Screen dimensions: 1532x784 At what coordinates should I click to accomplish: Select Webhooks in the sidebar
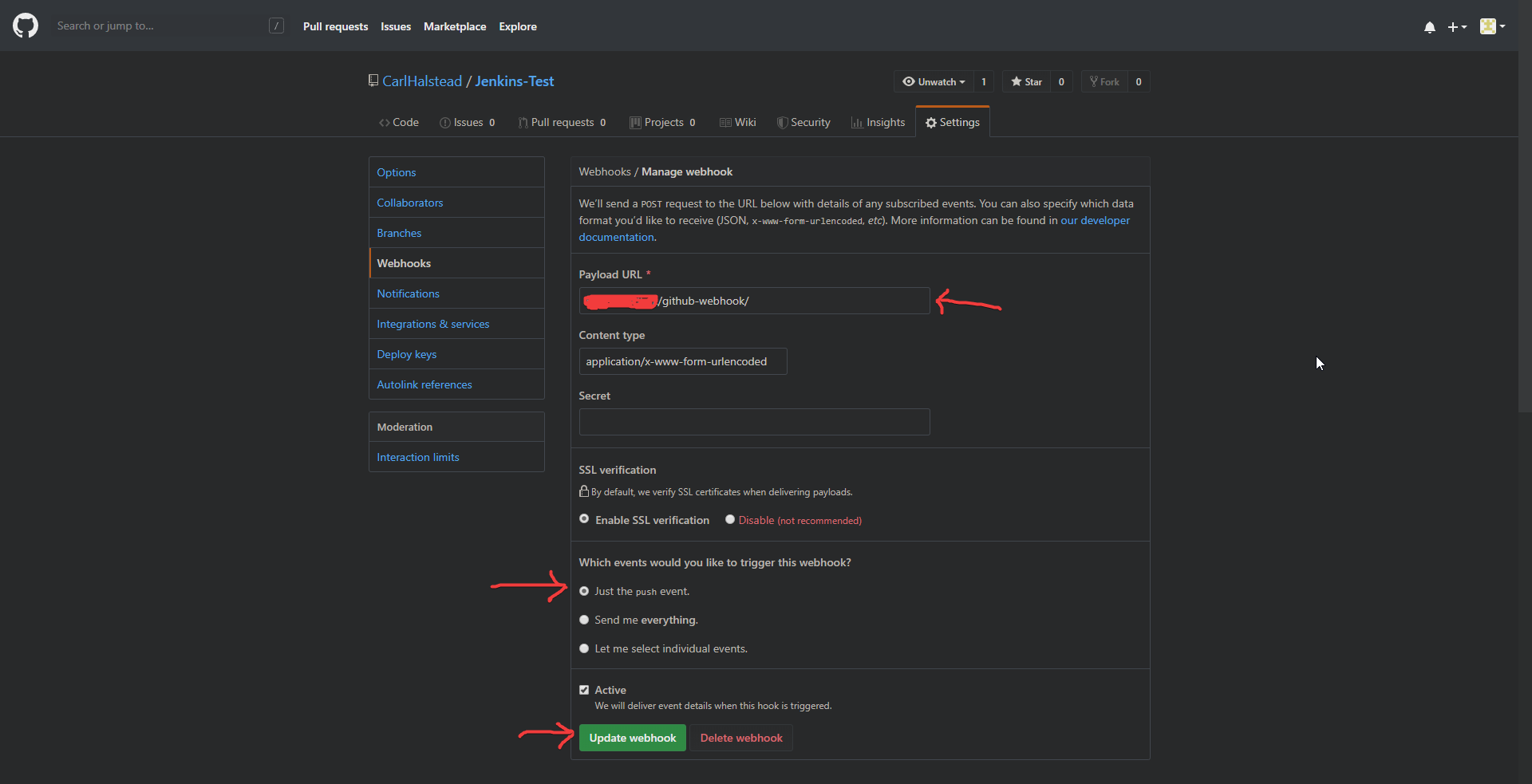pos(456,263)
